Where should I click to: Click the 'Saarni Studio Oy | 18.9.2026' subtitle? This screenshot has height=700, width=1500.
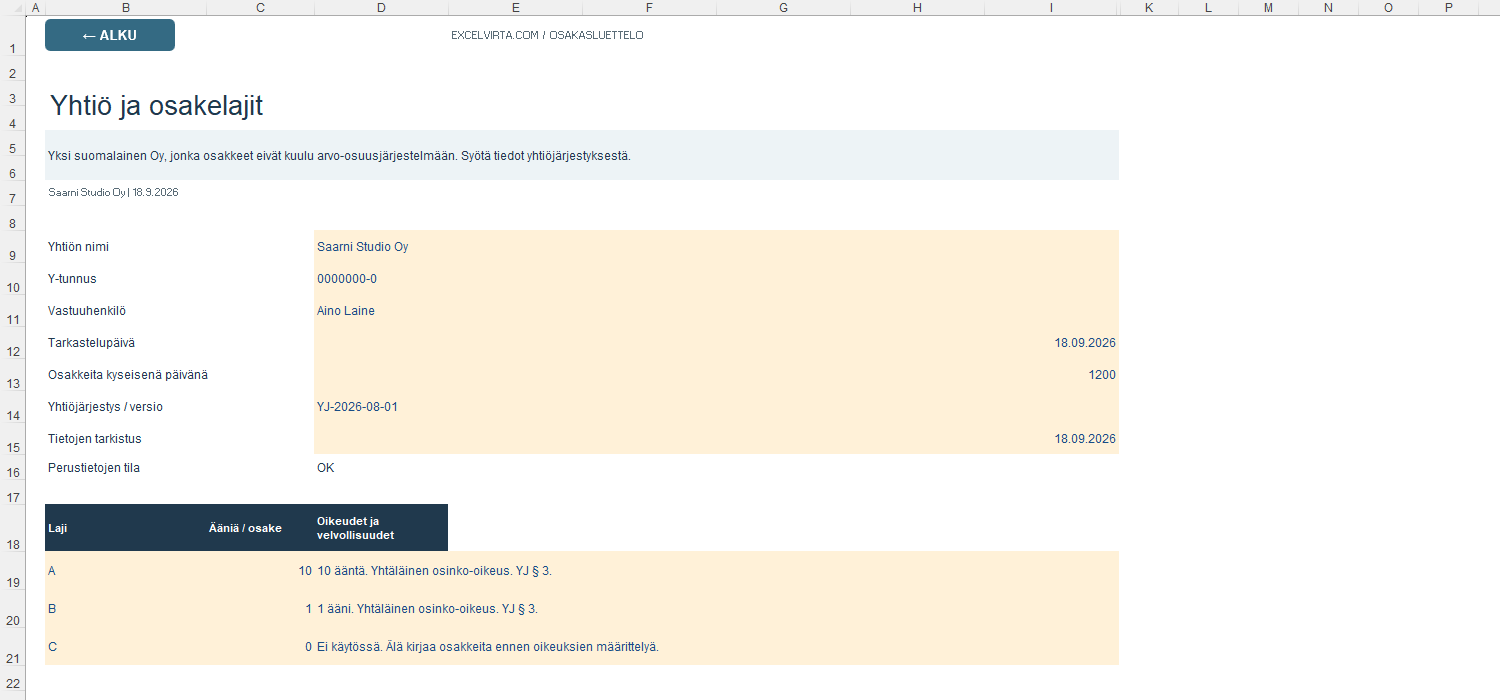click(113, 192)
